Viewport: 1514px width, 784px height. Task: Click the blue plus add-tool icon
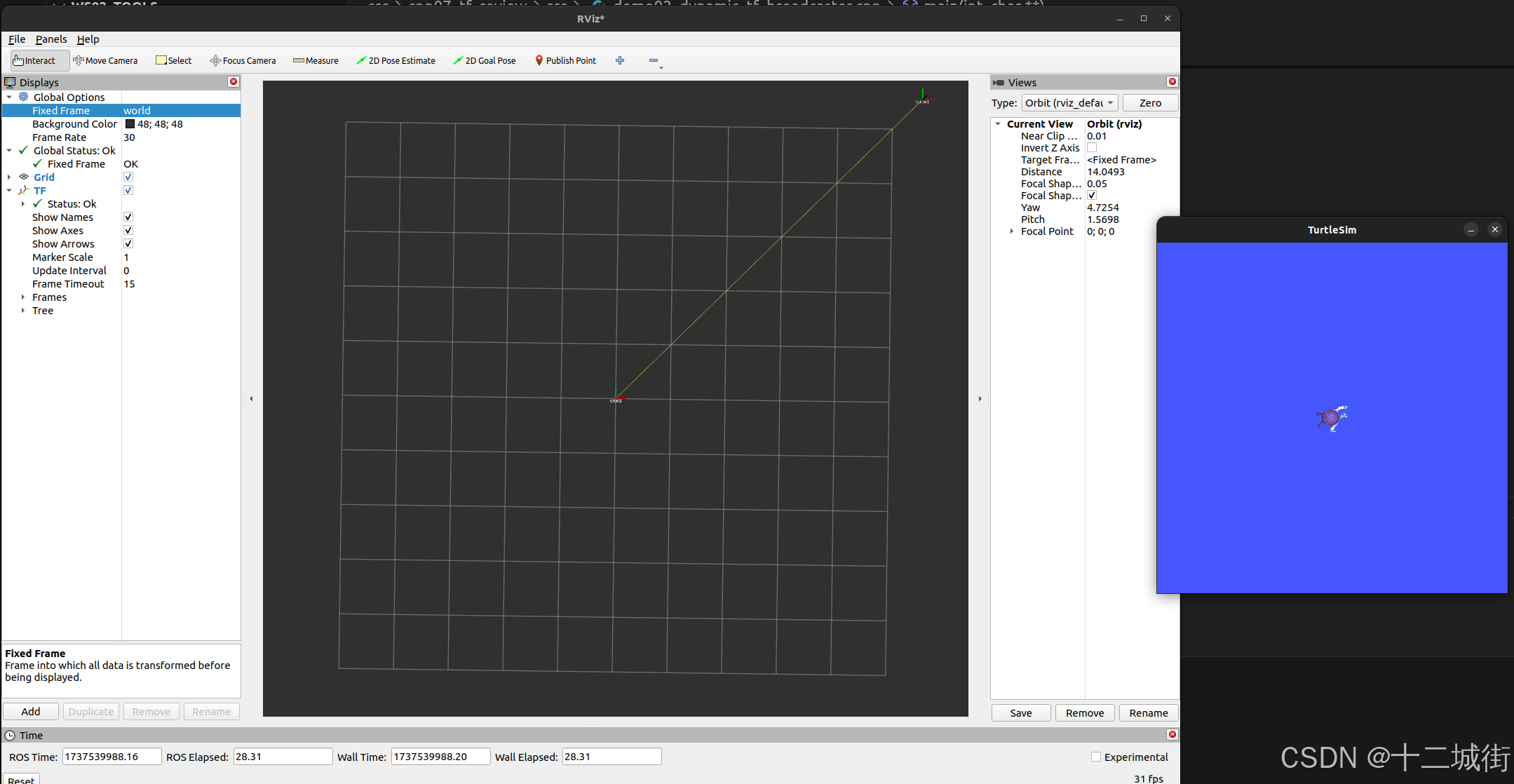620,60
